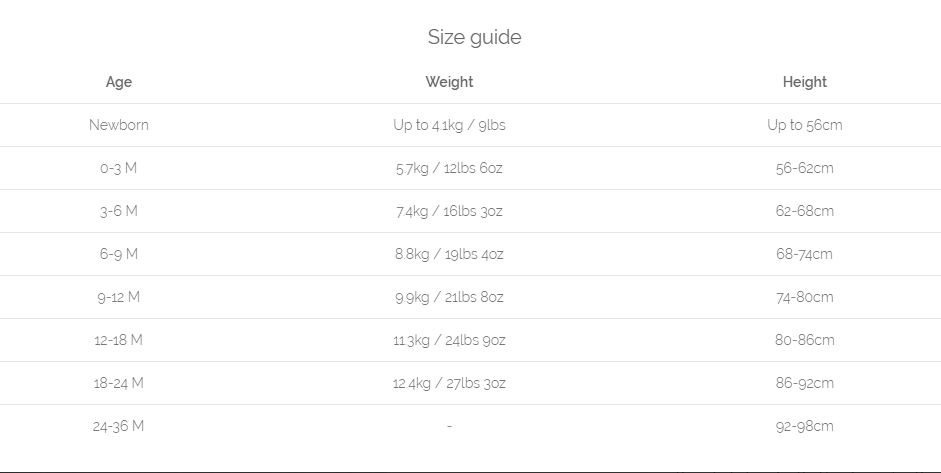This screenshot has width=941, height=473.
Task: Click the 12-18 M age cell
Action: pyautogui.click(x=119, y=340)
